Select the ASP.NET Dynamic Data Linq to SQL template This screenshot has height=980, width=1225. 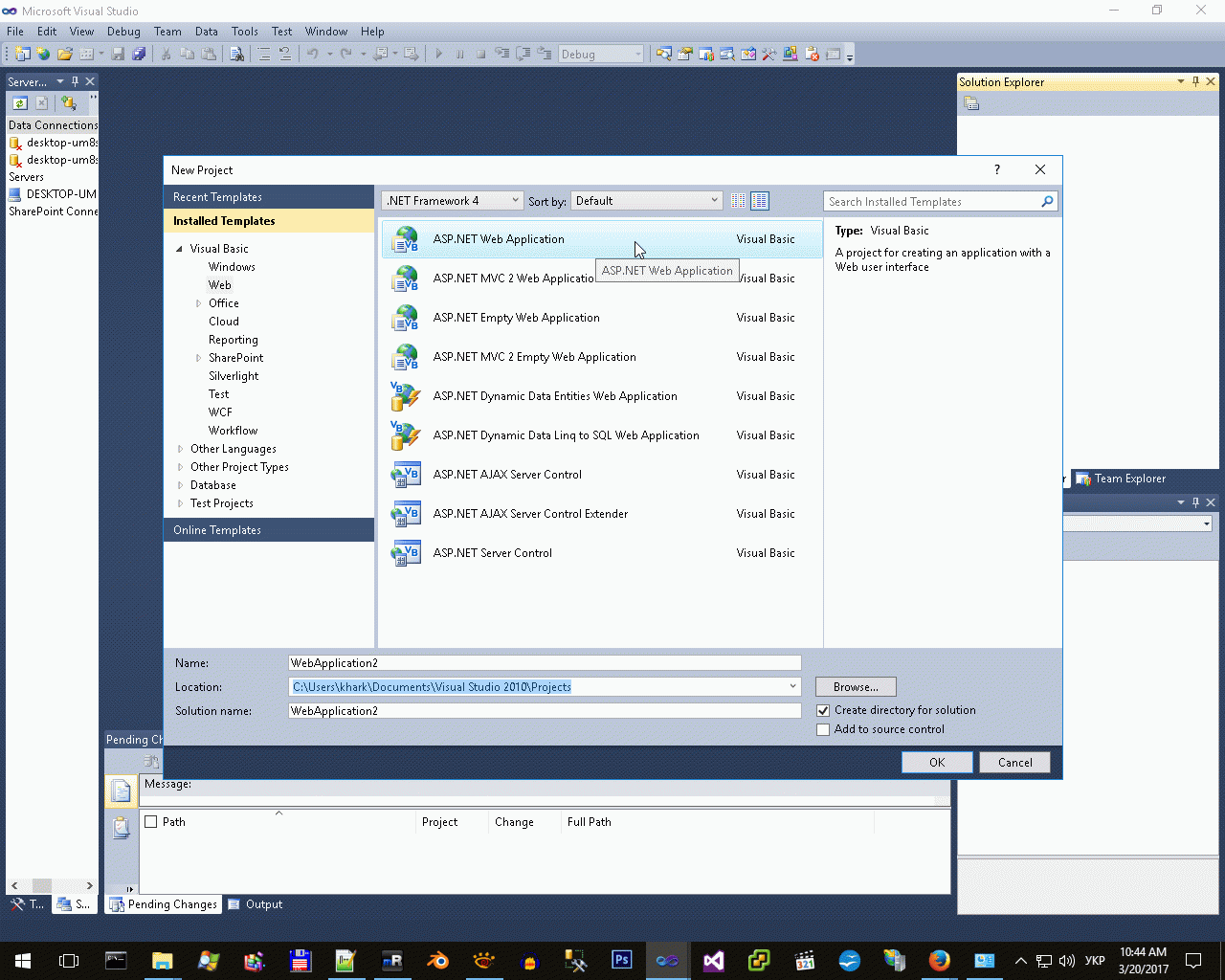point(601,435)
